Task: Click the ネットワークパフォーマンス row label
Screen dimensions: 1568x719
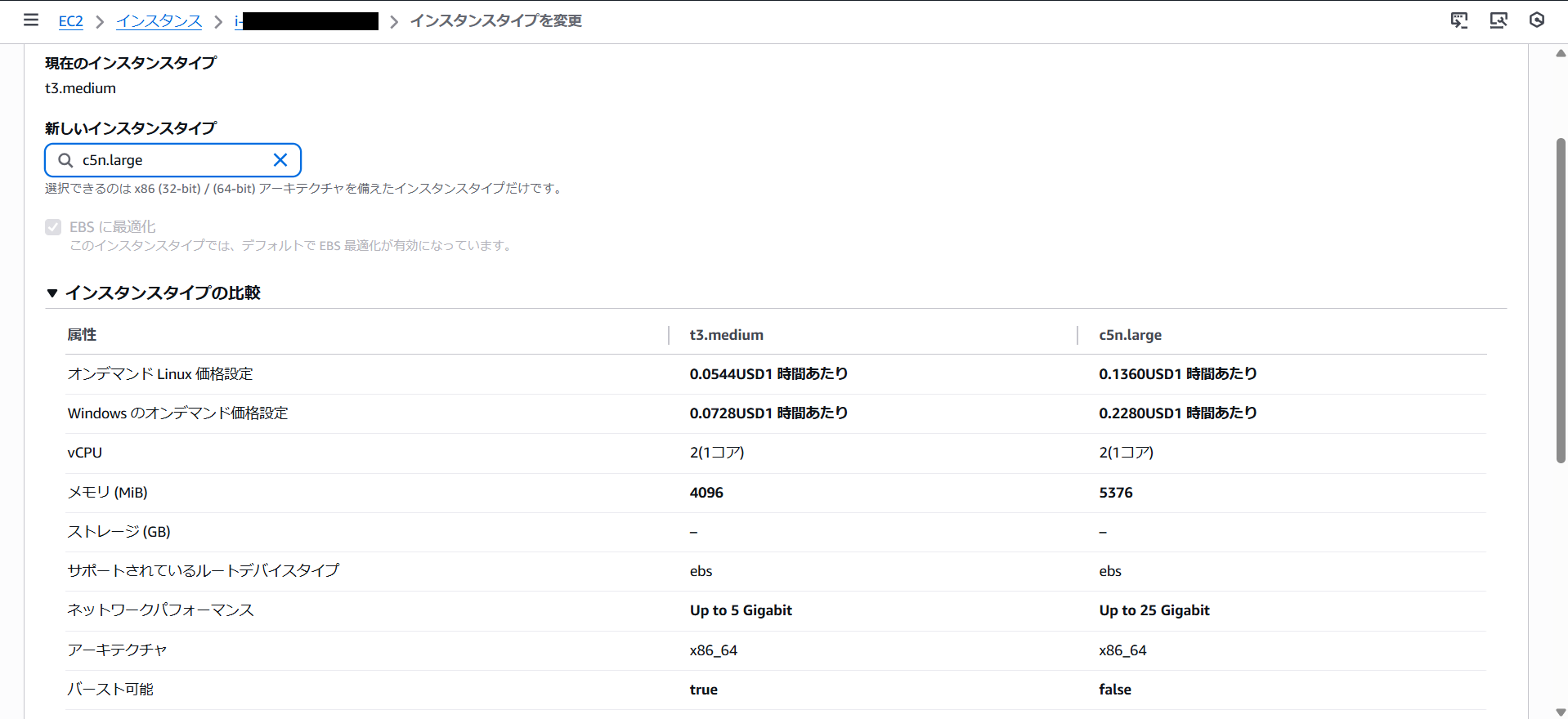Action: (x=160, y=610)
